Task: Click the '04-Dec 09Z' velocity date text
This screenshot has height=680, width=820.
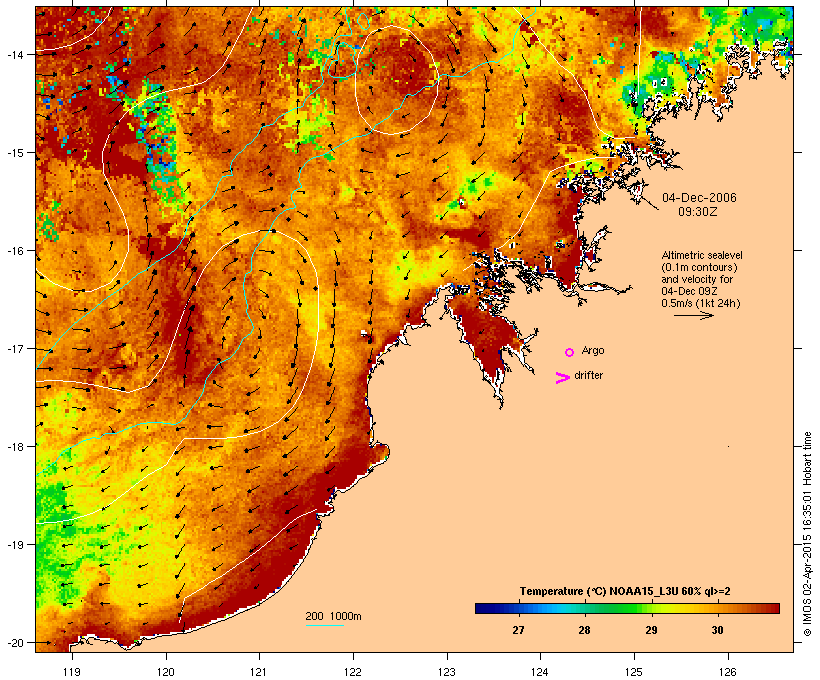Action: (689, 291)
